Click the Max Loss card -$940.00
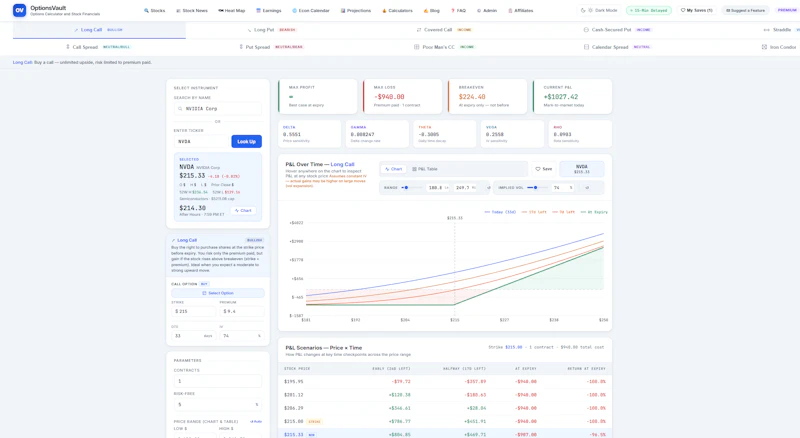 [403, 96]
